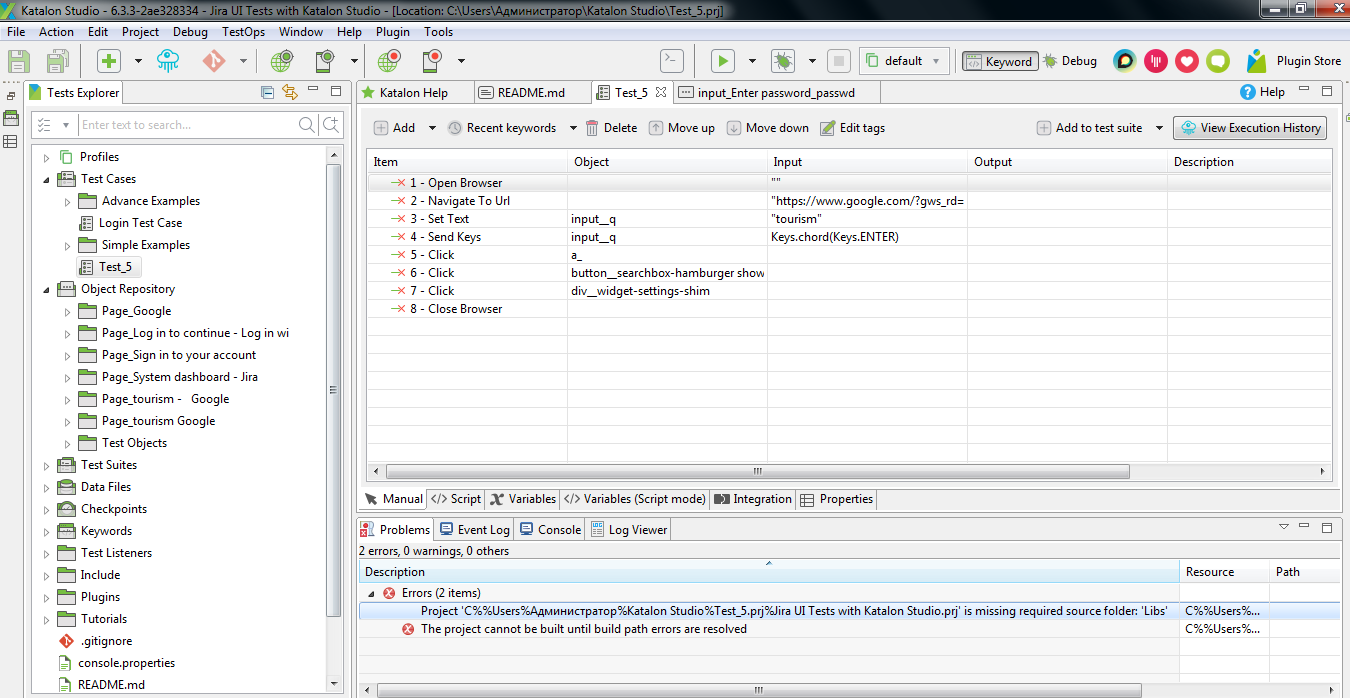
Task: Open the Plugin menu
Action: pos(393,31)
